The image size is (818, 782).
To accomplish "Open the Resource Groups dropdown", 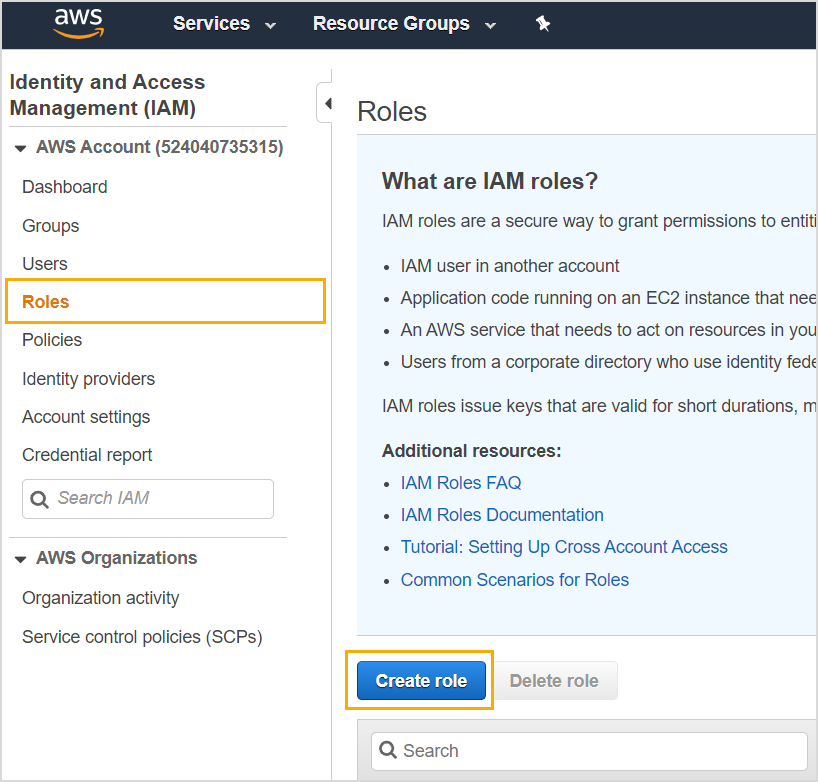I will pyautogui.click(x=404, y=23).
